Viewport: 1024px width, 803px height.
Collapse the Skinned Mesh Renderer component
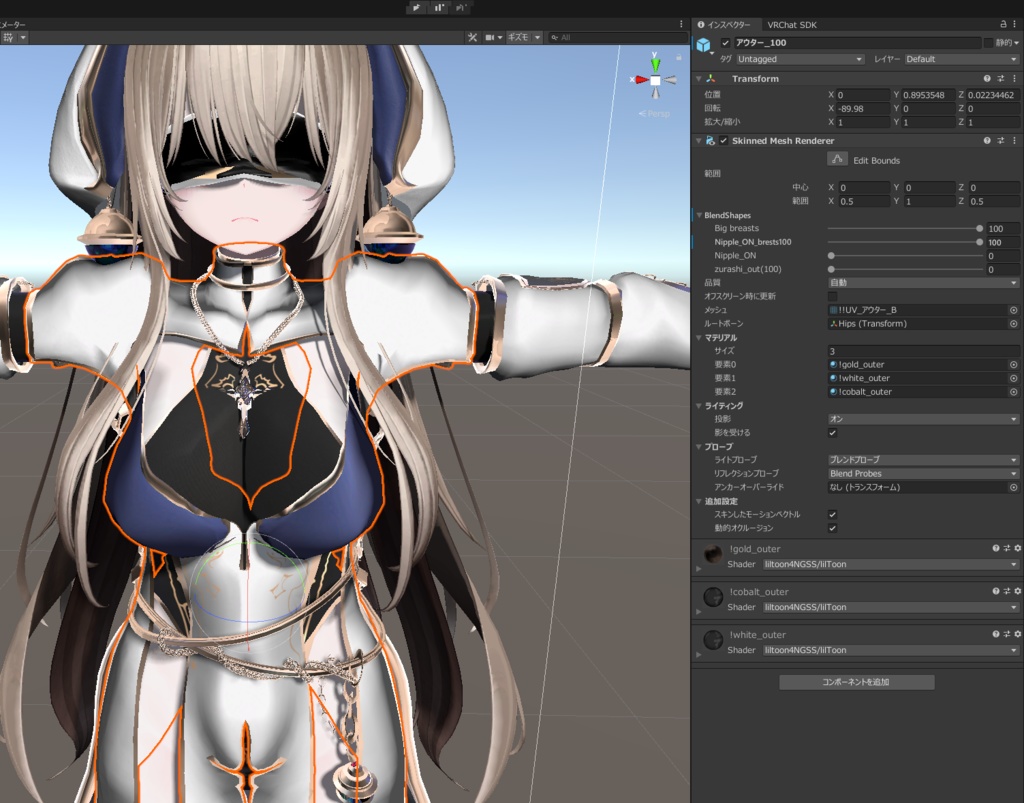coord(698,140)
